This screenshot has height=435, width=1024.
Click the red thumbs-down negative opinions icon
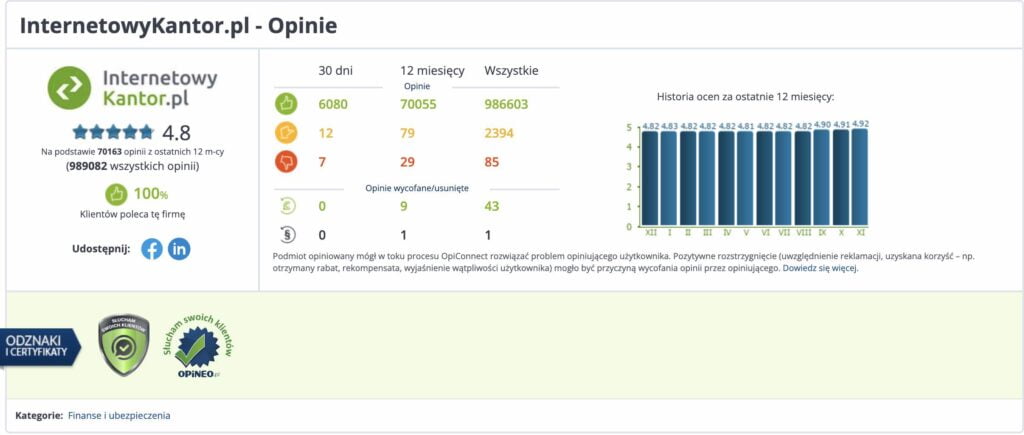286,162
